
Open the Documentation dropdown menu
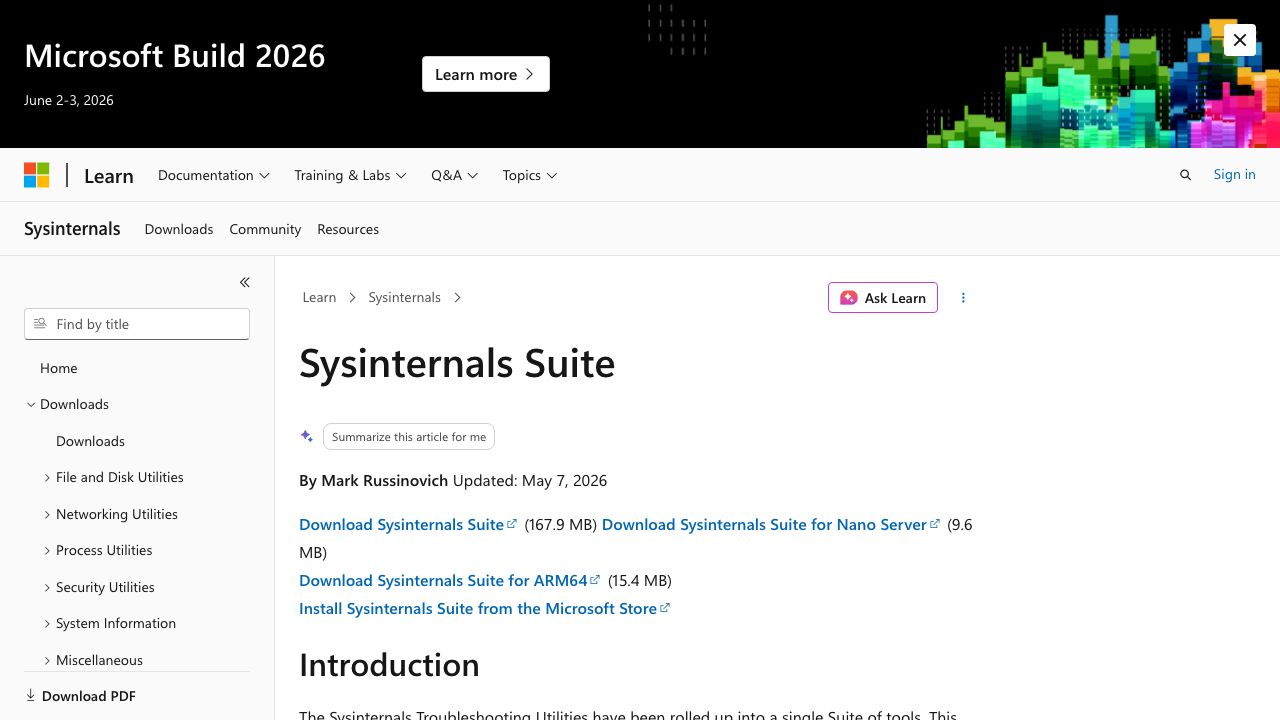click(214, 175)
